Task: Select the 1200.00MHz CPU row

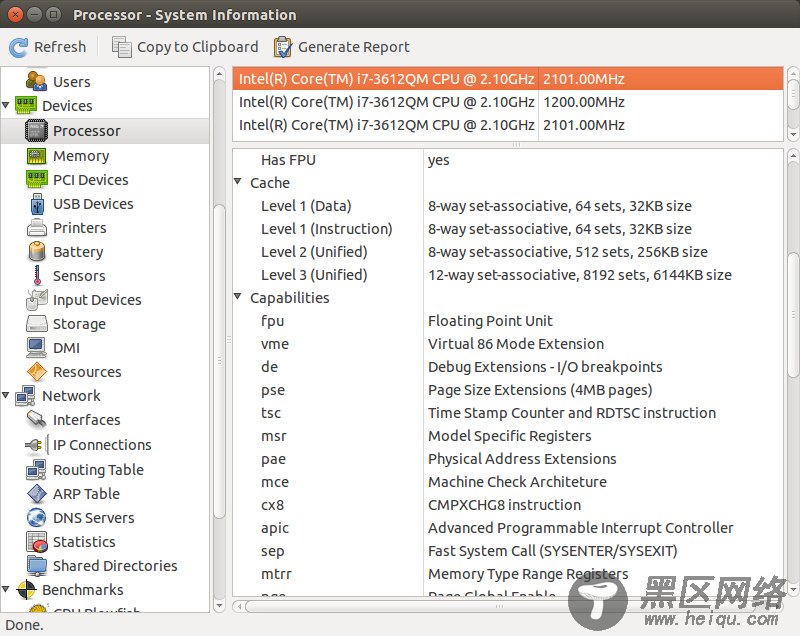Action: (508, 102)
